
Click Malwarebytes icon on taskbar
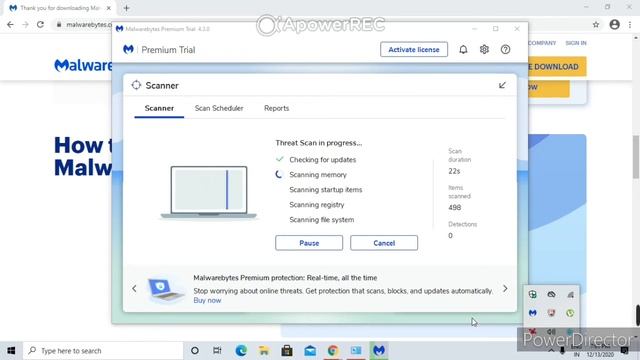pyautogui.click(x=379, y=351)
